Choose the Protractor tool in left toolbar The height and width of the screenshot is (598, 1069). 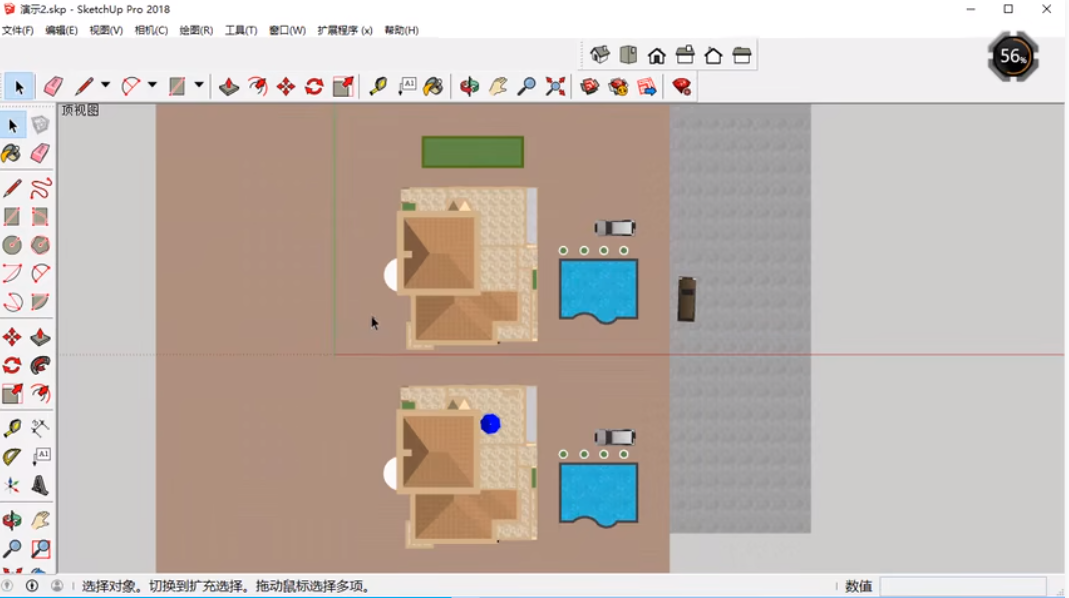[12, 456]
